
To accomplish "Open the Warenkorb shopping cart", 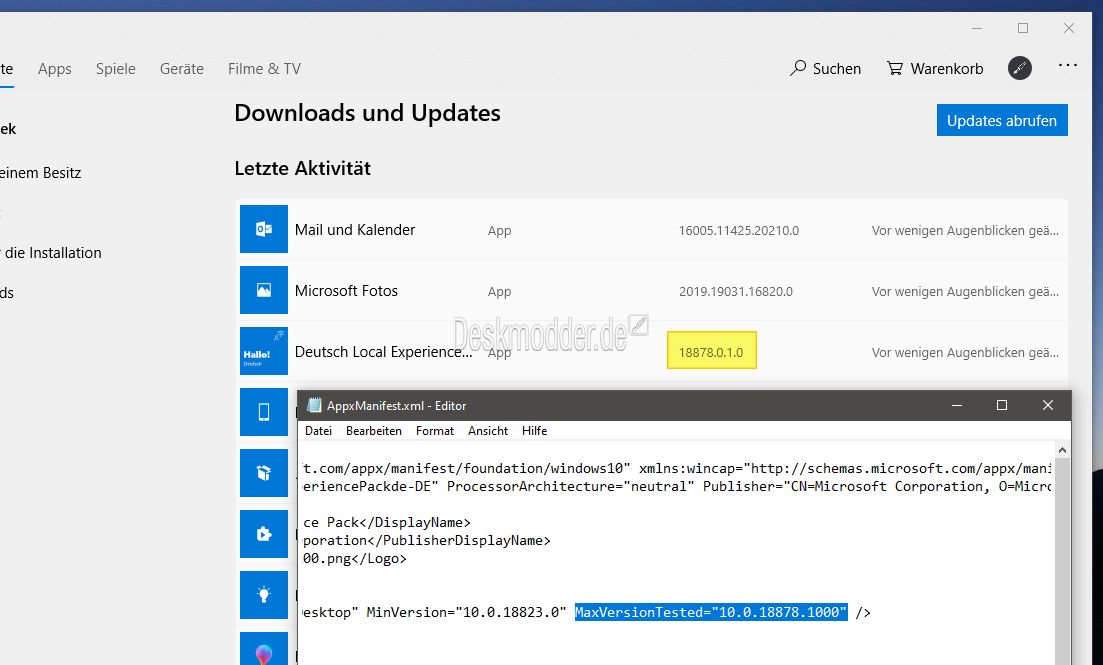I will click(x=935, y=69).
